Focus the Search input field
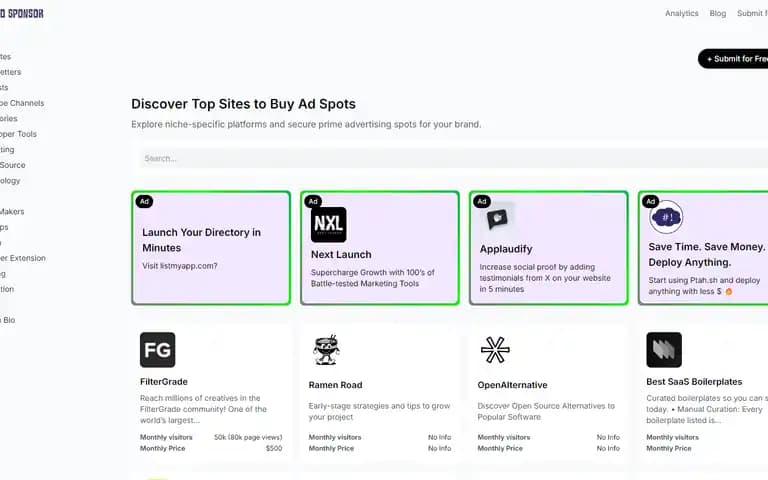This screenshot has height=480, width=768. 454,158
